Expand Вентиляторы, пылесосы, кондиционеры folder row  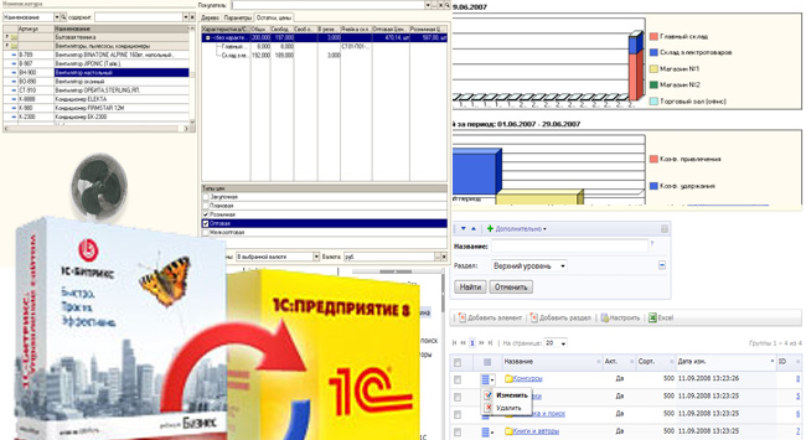[x=7, y=46]
